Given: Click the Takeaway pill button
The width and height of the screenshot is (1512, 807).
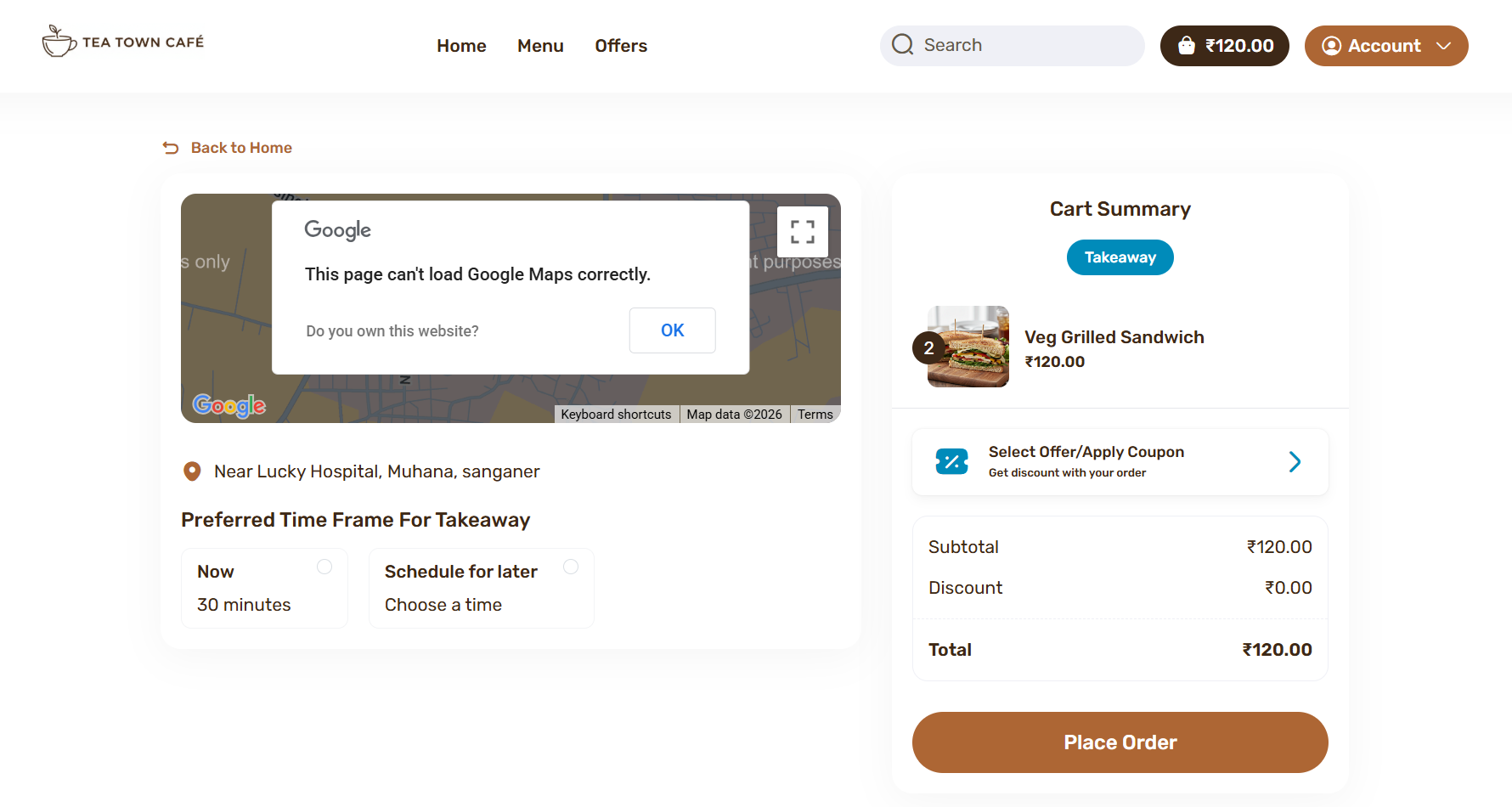Looking at the screenshot, I should (1120, 257).
